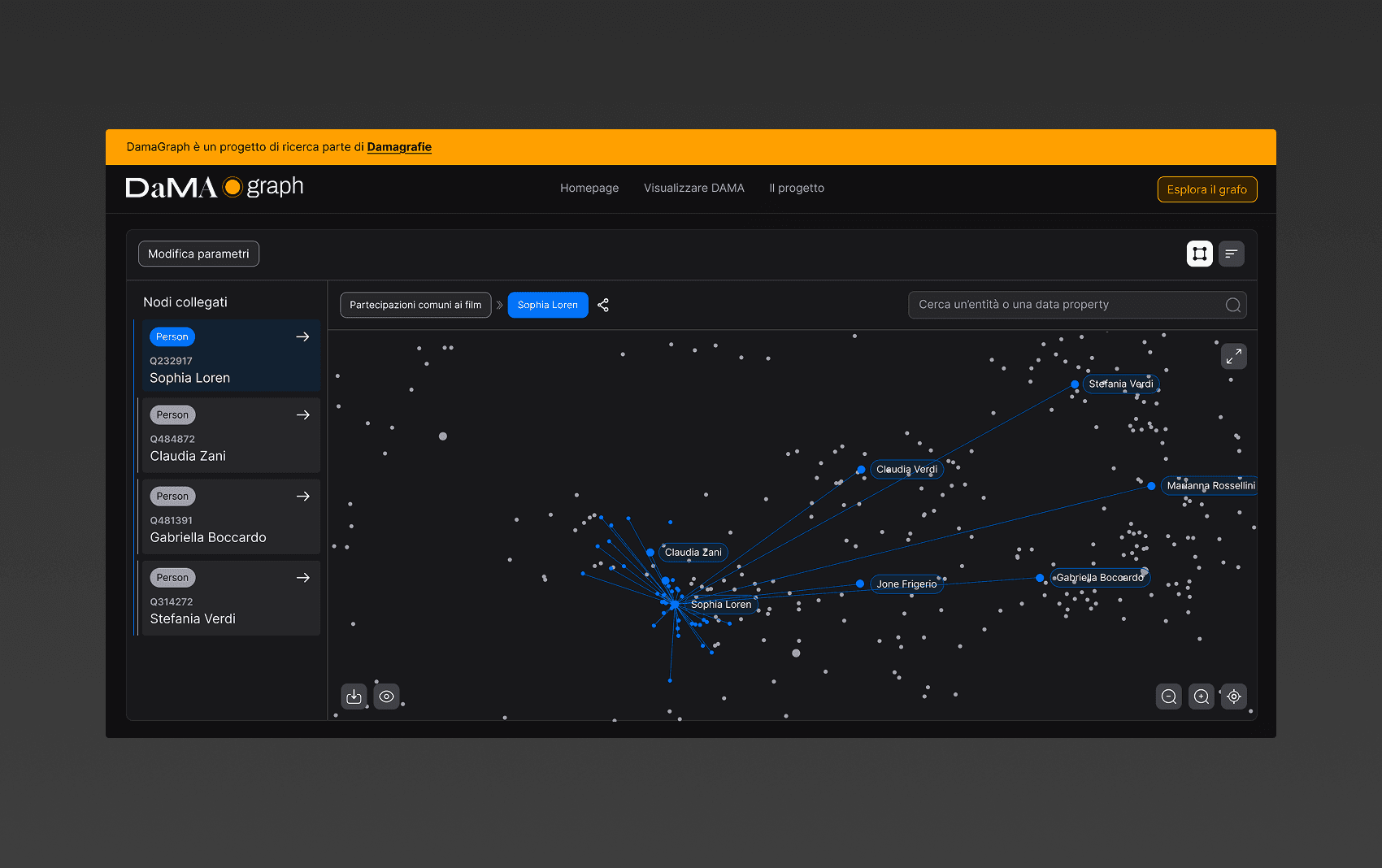This screenshot has height=868, width=1382.
Task: Open Claudia Zani node arrow
Action: click(302, 414)
